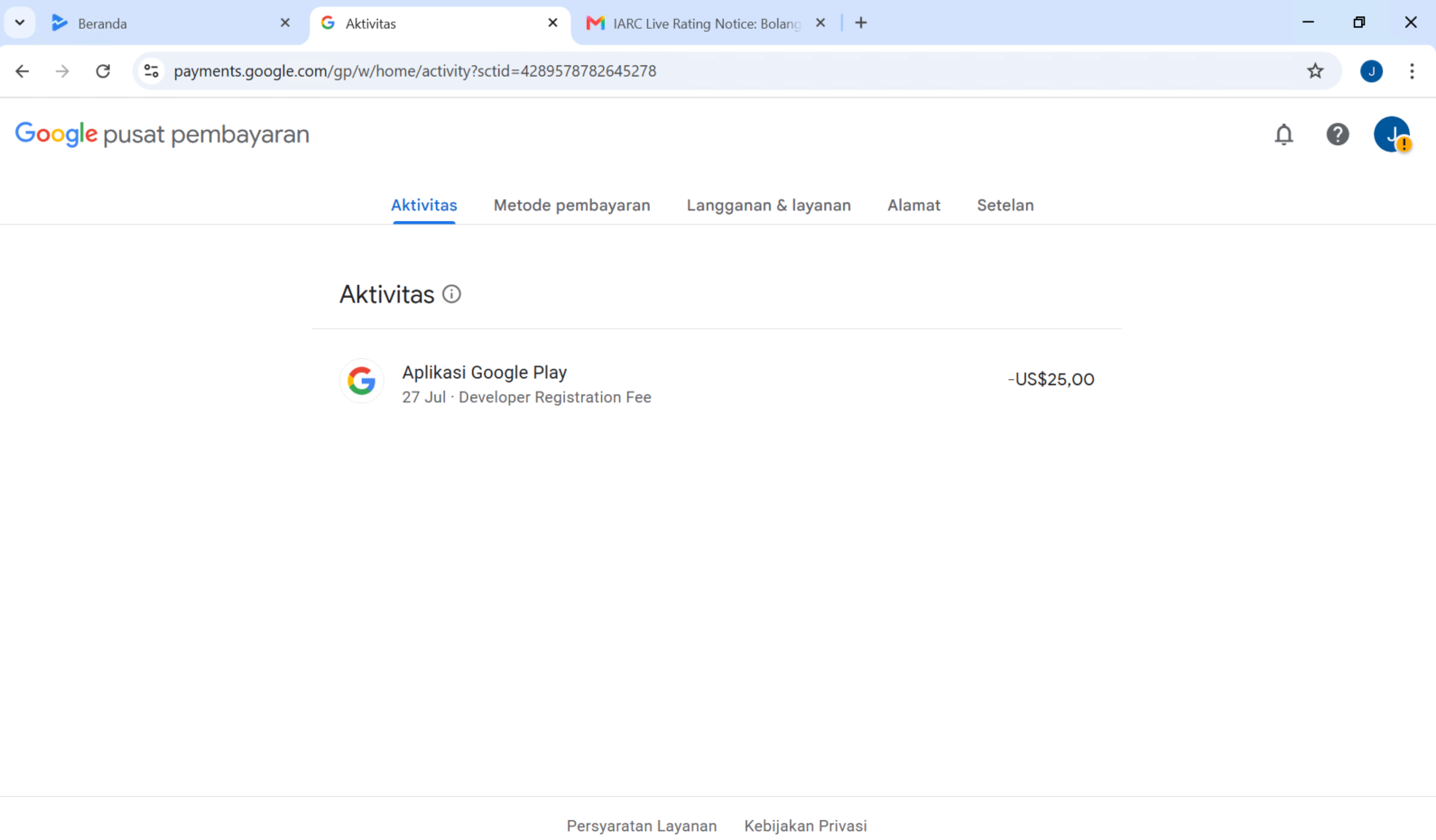Click the Google G icon of the transaction
This screenshot has height=840, width=1436.
tap(362, 381)
